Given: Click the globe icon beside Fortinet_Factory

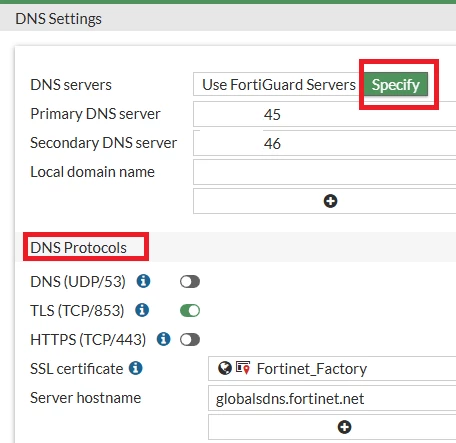Looking at the screenshot, I should click(225, 368).
